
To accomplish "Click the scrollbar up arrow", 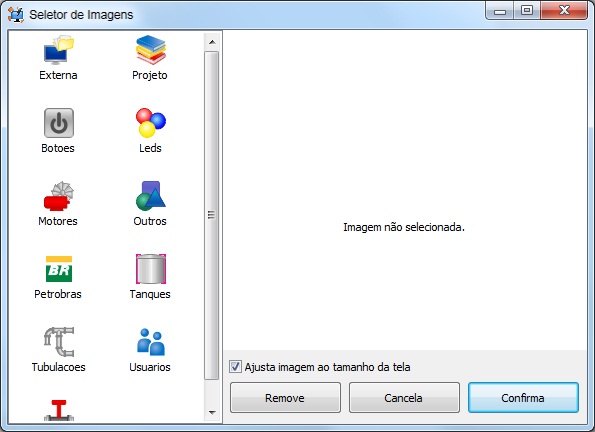I will 212,42.
